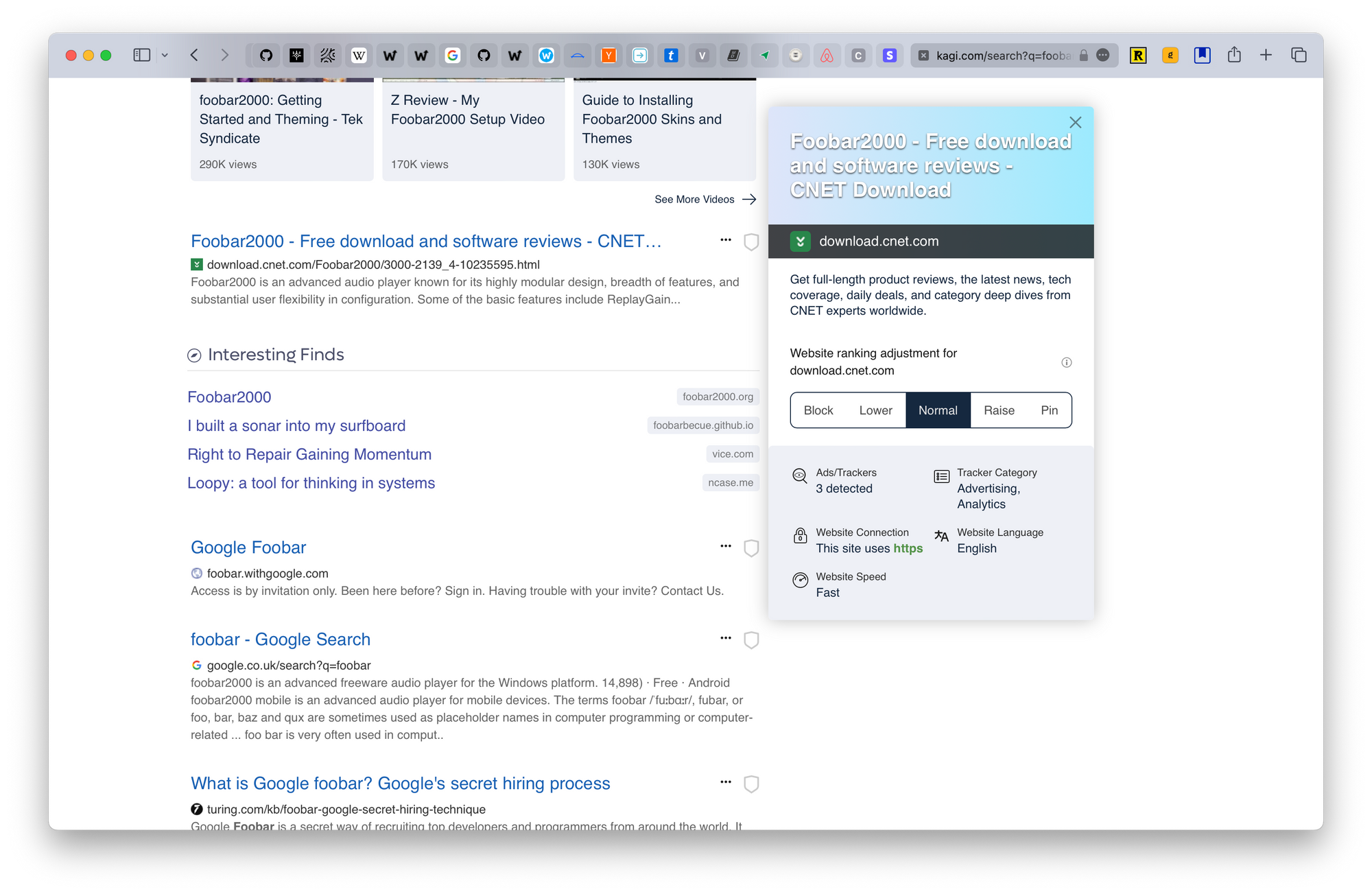The height and width of the screenshot is (894, 1372).
Task: Open more options for turing.com result
Action: click(x=726, y=781)
